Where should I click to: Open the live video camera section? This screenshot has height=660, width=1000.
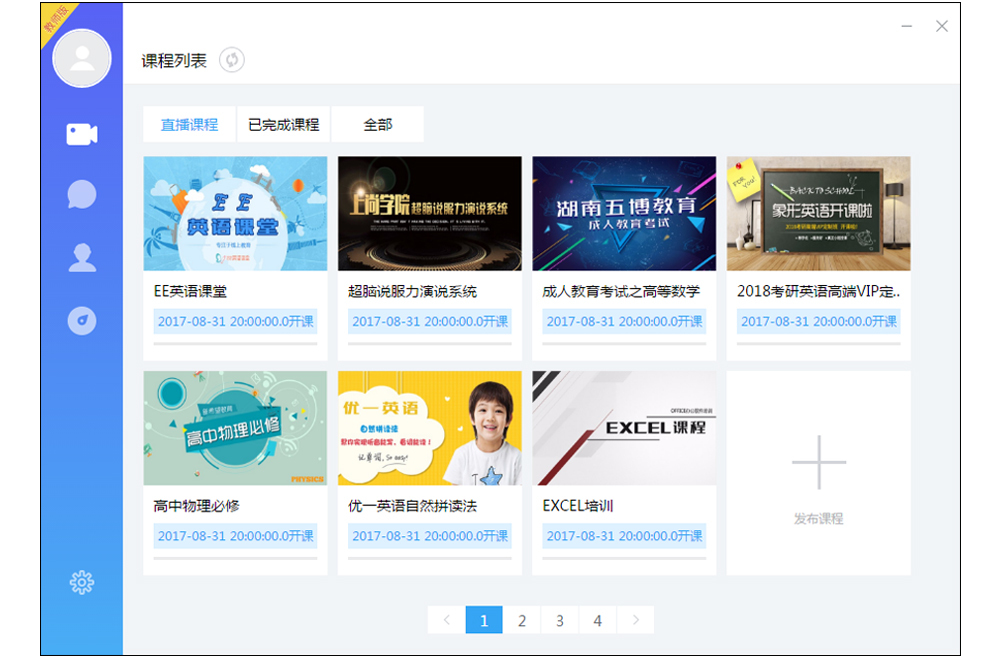point(82,134)
